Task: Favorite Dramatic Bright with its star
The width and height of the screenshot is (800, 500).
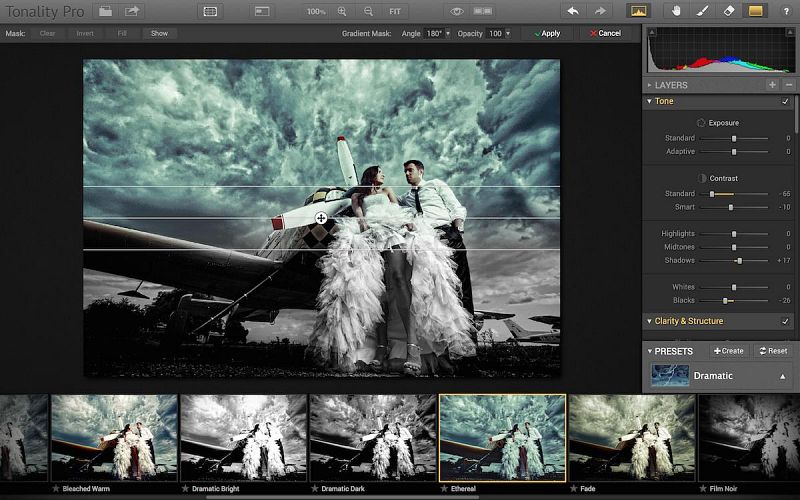Action: [x=185, y=489]
